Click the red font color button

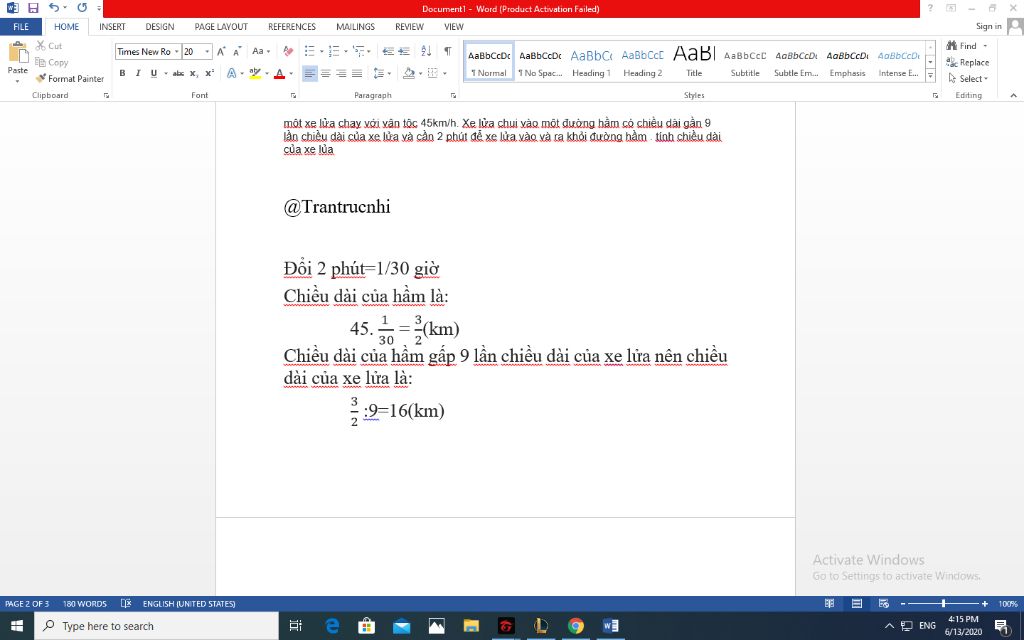280,73
